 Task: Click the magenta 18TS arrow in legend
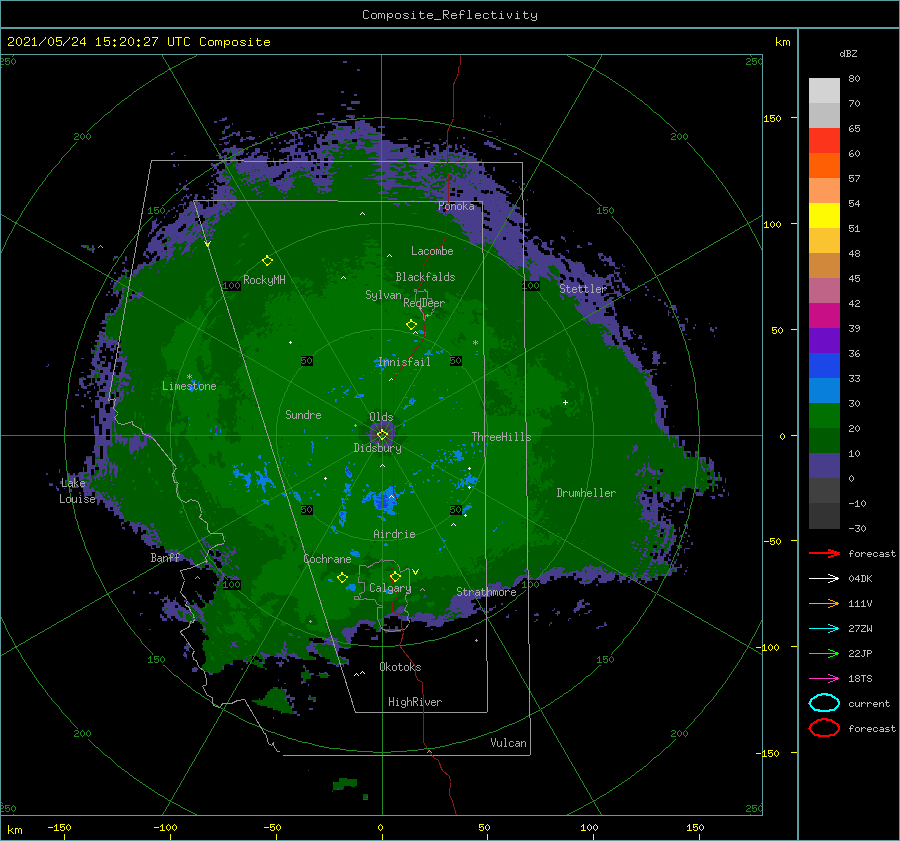click(824, 679)
